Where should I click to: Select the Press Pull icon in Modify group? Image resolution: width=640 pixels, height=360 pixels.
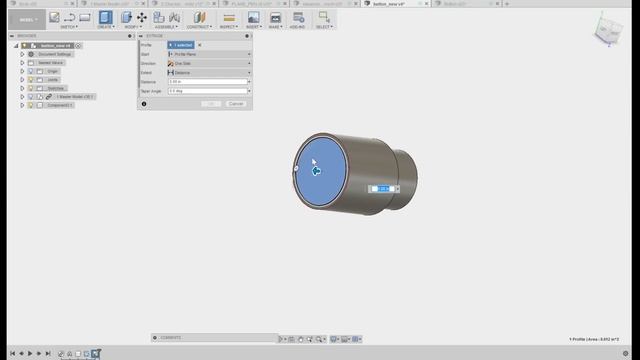pyautogui.click(x=126, y=17)
